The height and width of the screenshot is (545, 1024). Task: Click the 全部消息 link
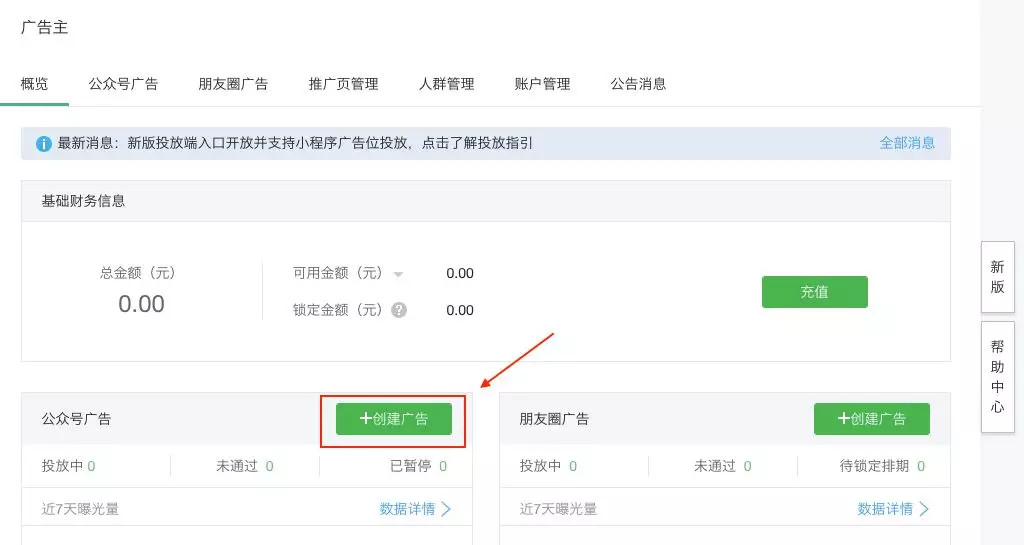pos(907,143)
